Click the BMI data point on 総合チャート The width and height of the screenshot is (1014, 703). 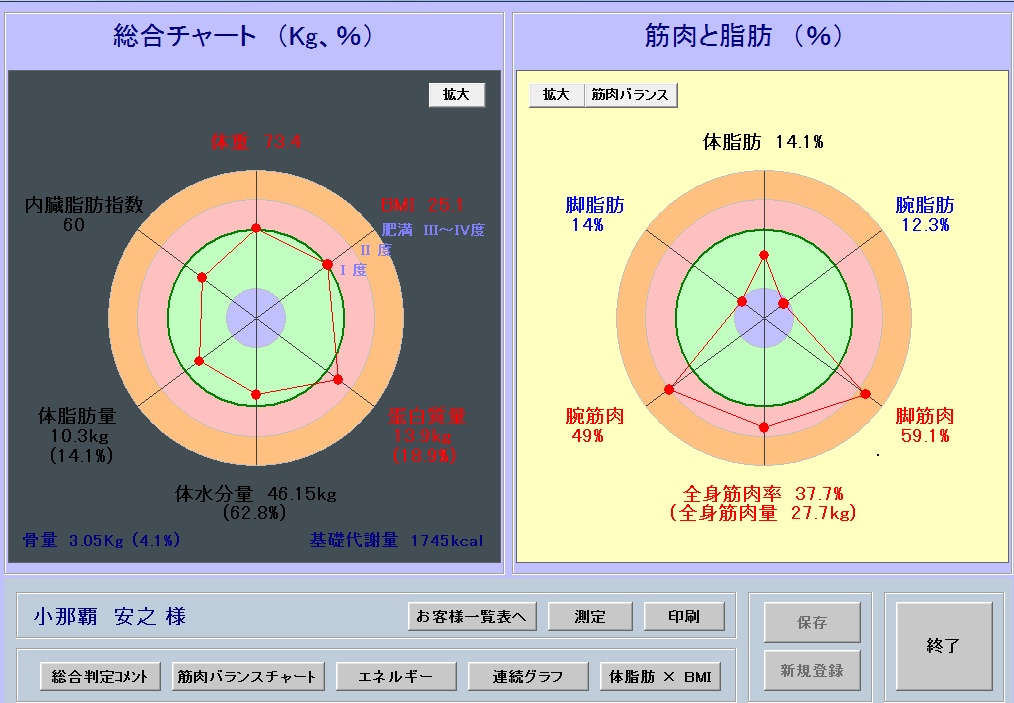tap(328, 264)
